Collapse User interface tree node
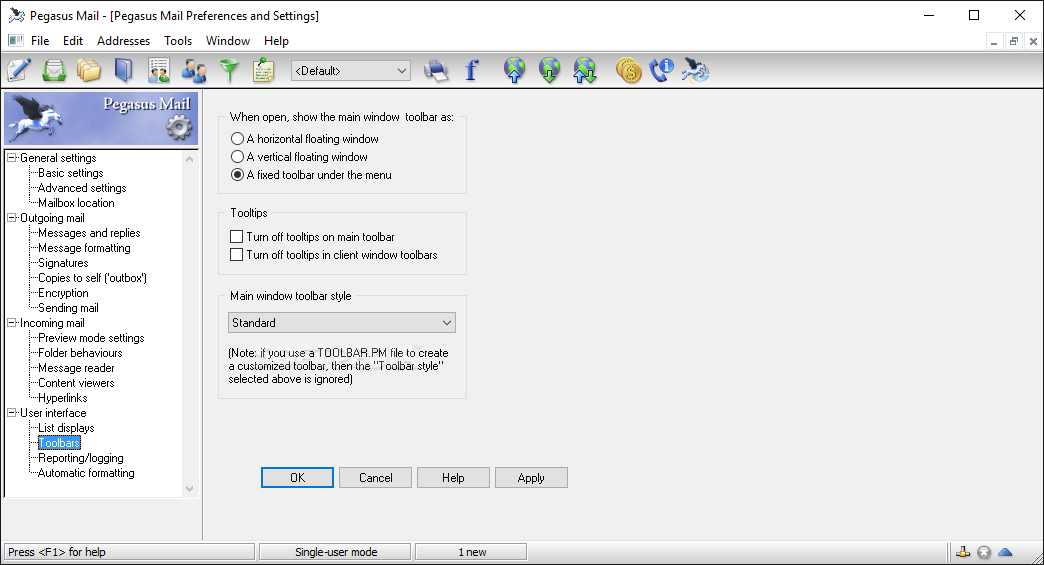Screen dimensions: 1044x565 point(12,413)
